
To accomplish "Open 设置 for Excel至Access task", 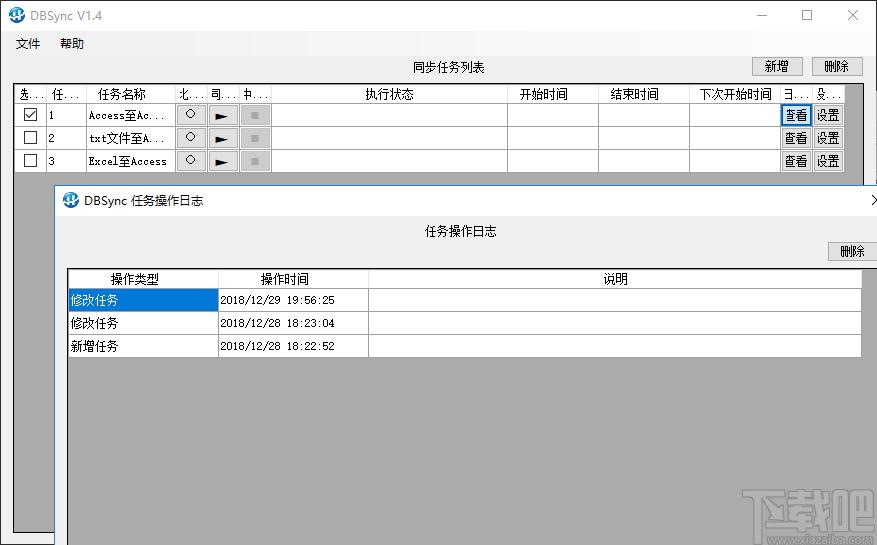I will pos(828,161).
